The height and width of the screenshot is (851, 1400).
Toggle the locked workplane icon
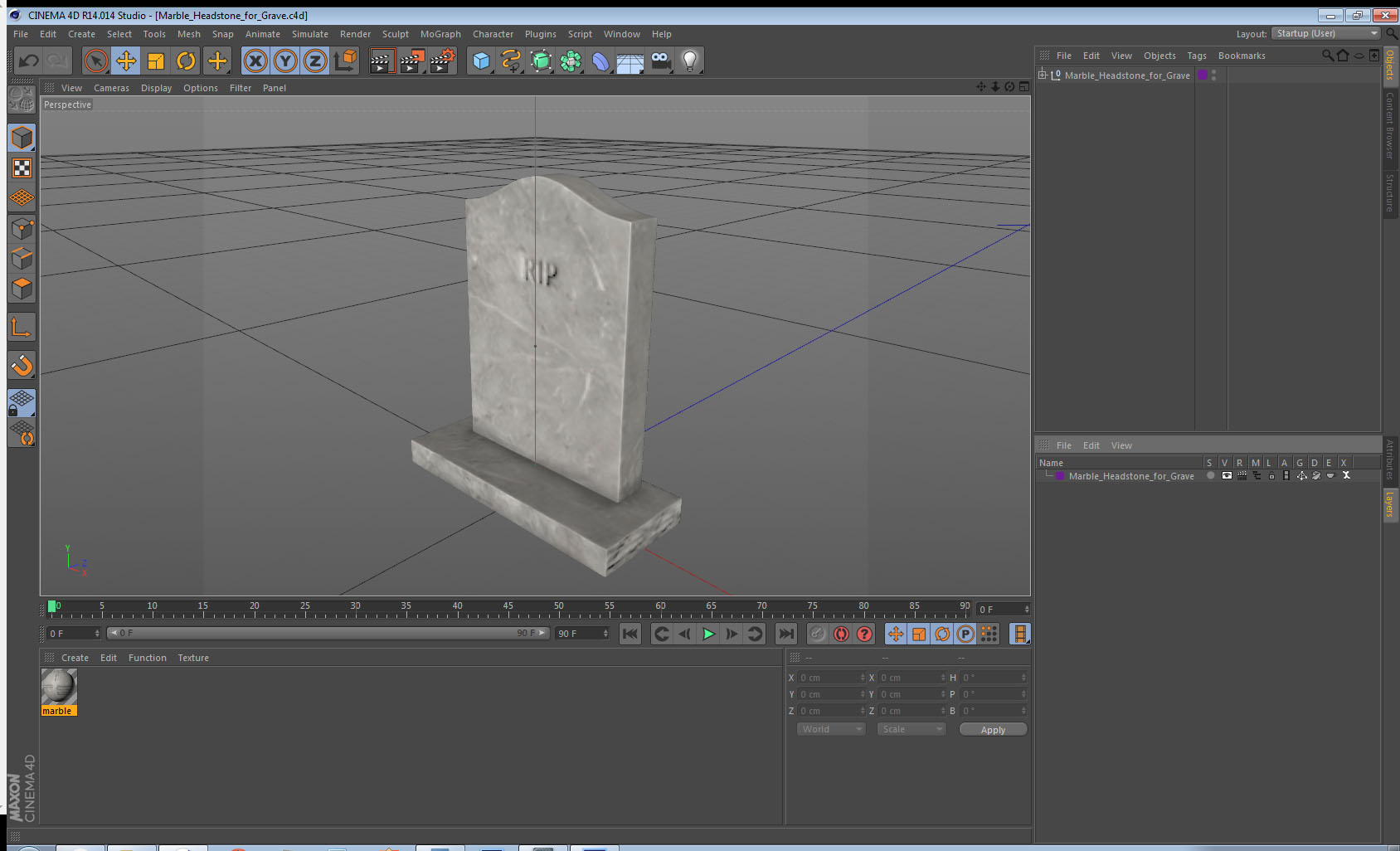22,403
